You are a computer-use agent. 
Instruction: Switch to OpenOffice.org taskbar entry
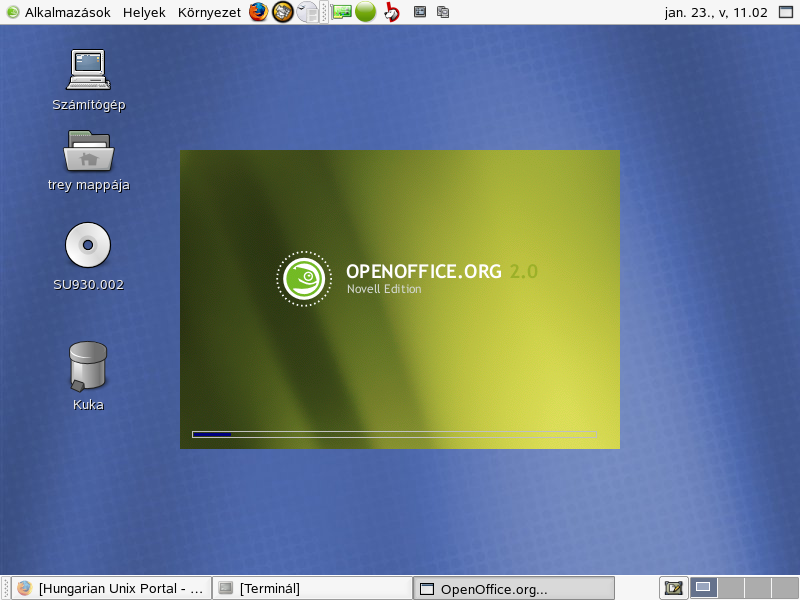pos(514,589)
